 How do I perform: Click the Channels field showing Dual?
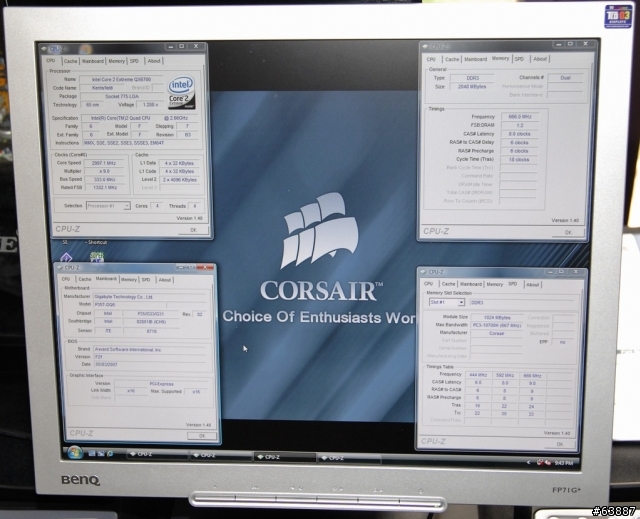(x=565, y=78)
